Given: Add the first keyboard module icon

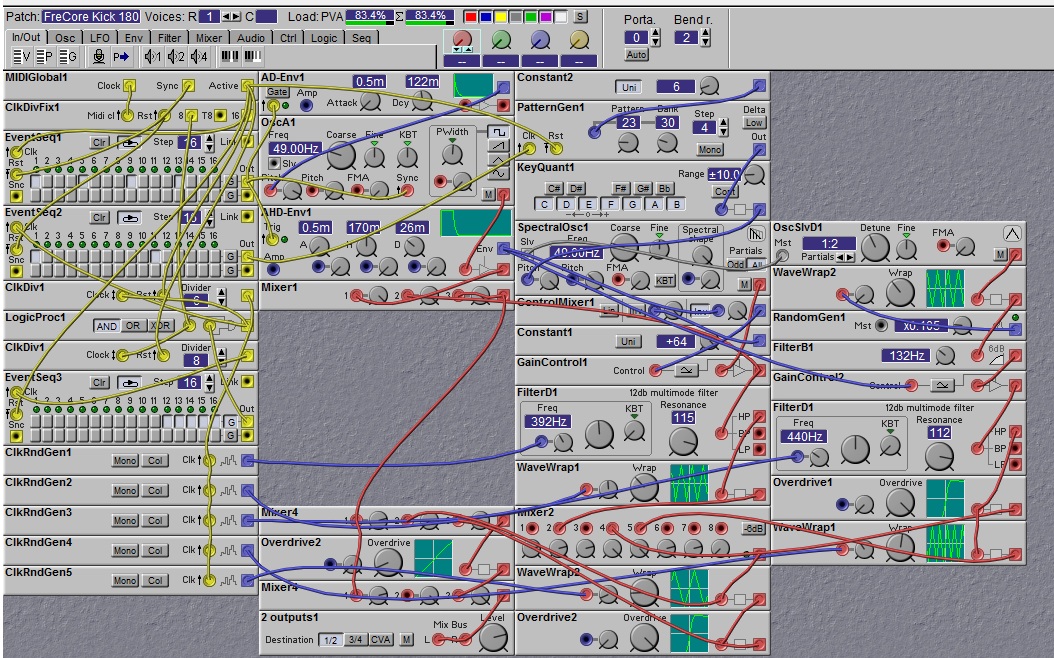Looking at the screenshot, I should (x=230, y=56).
